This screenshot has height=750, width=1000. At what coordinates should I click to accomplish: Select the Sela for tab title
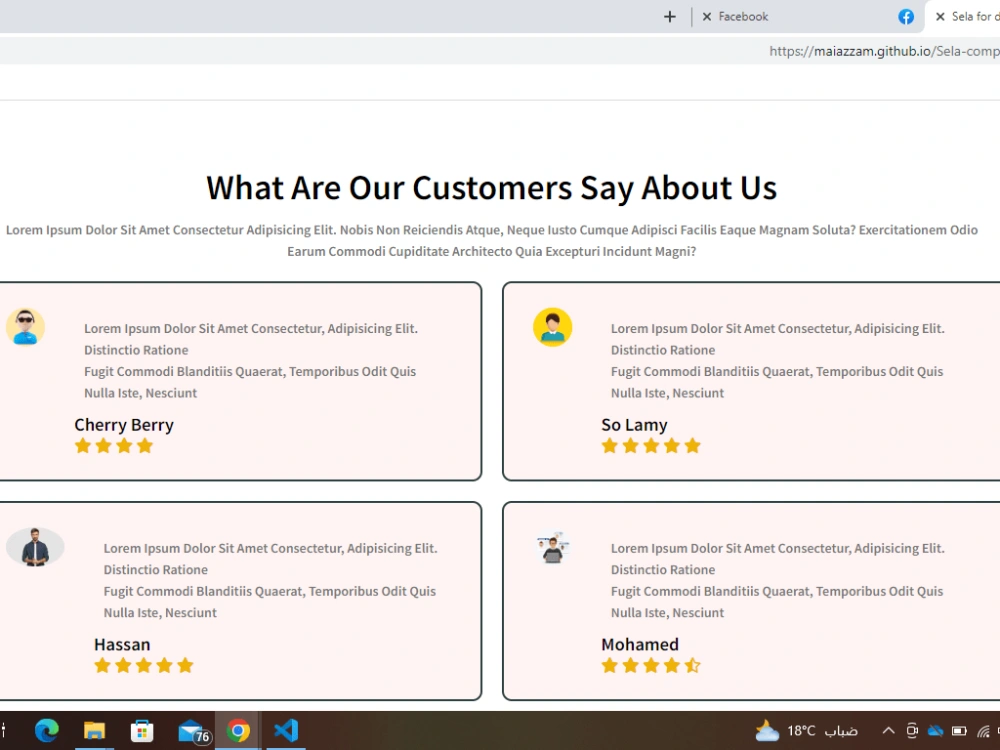[975, 17]
